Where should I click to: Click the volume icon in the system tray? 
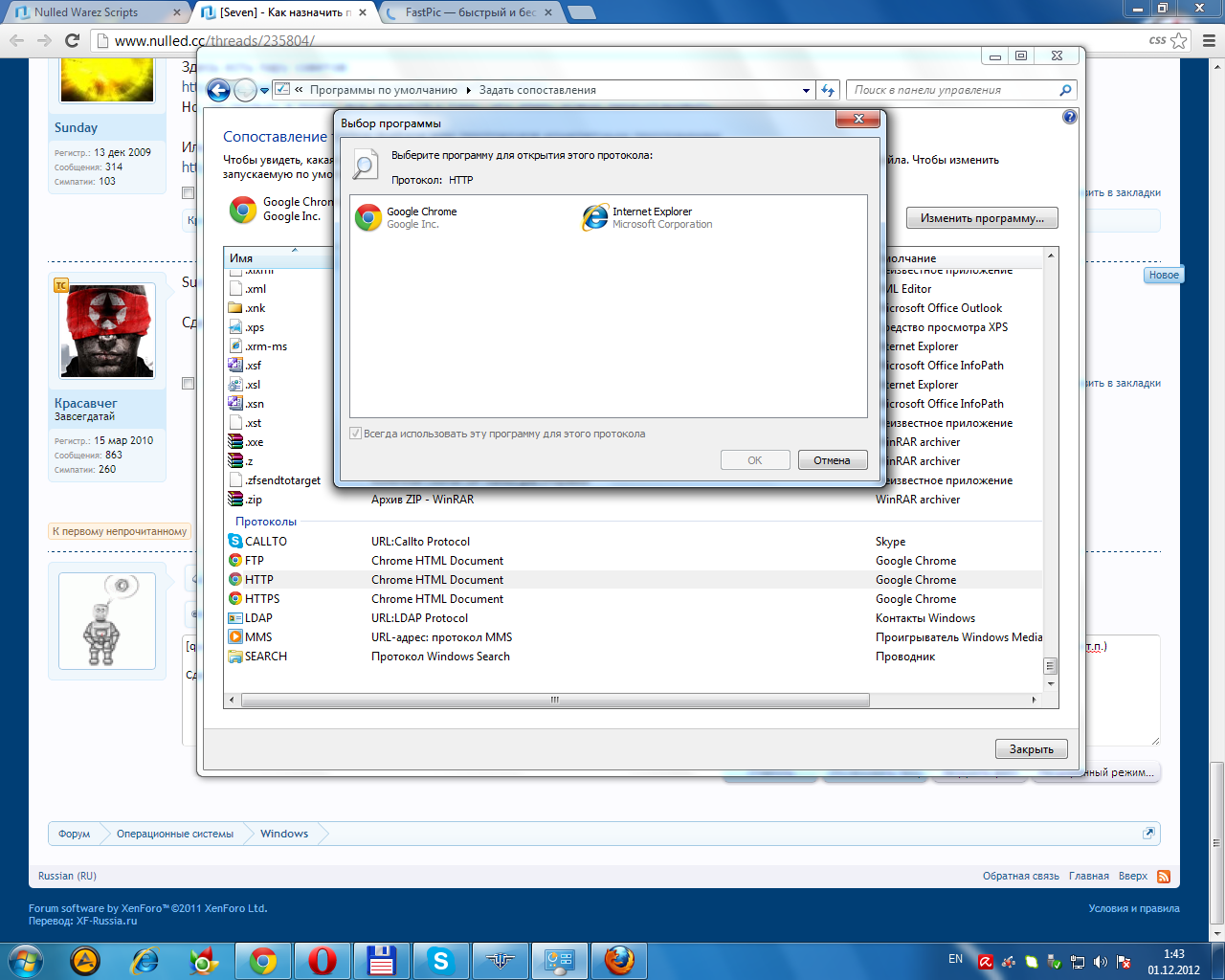point(1100,962)
